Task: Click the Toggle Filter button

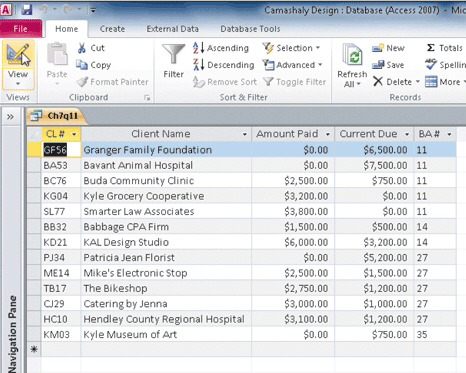Action: pyautogui.click(x=294, y=82)
